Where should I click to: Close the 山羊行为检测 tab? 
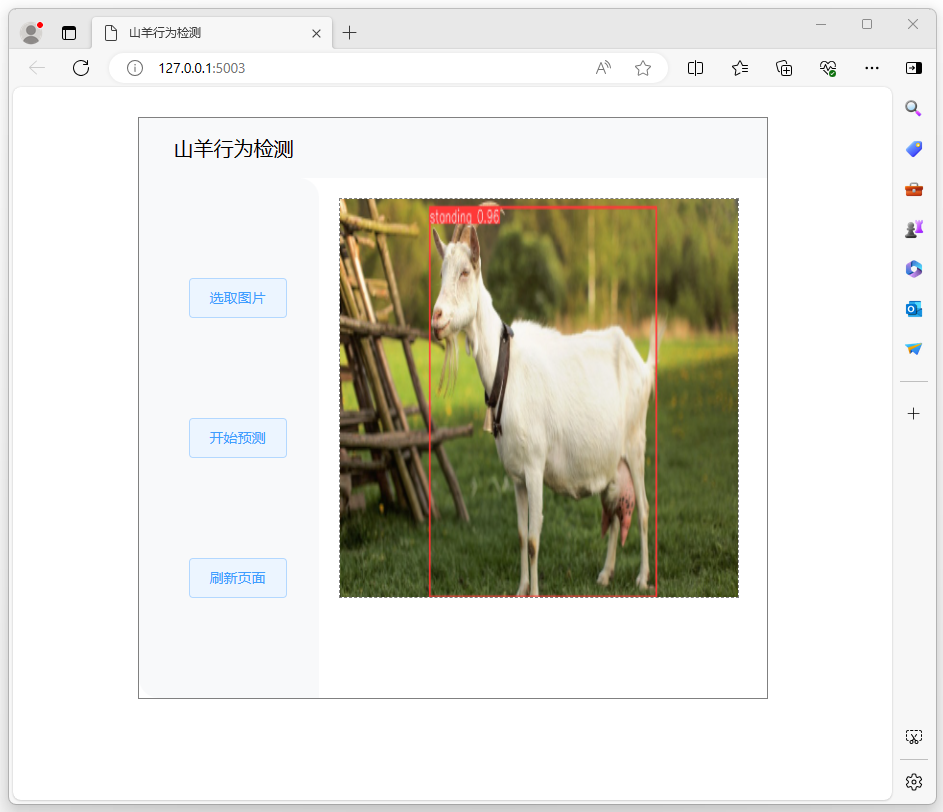point(316,34)
